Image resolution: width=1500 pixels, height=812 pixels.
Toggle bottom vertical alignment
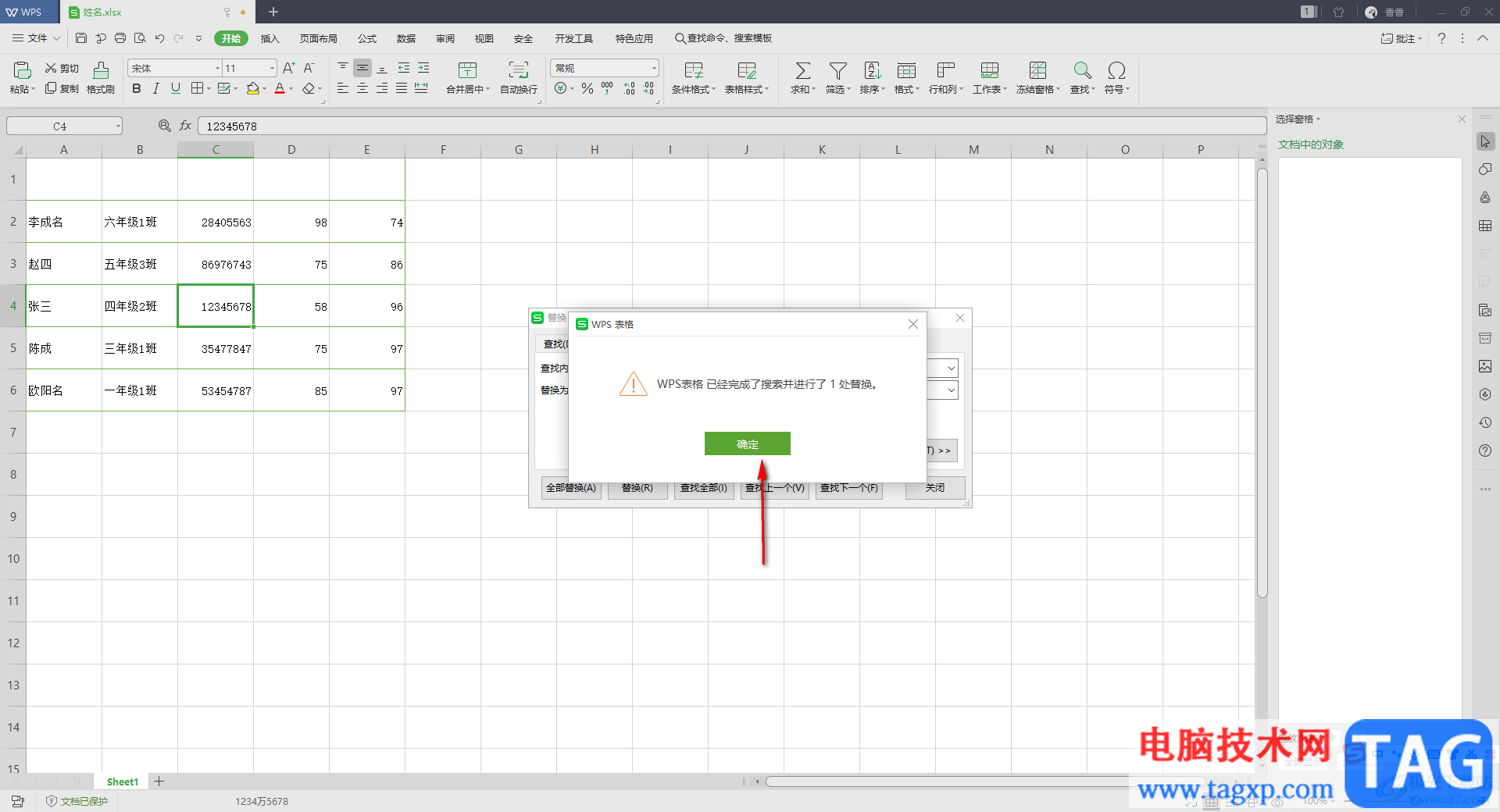click(x=382, y=68)
